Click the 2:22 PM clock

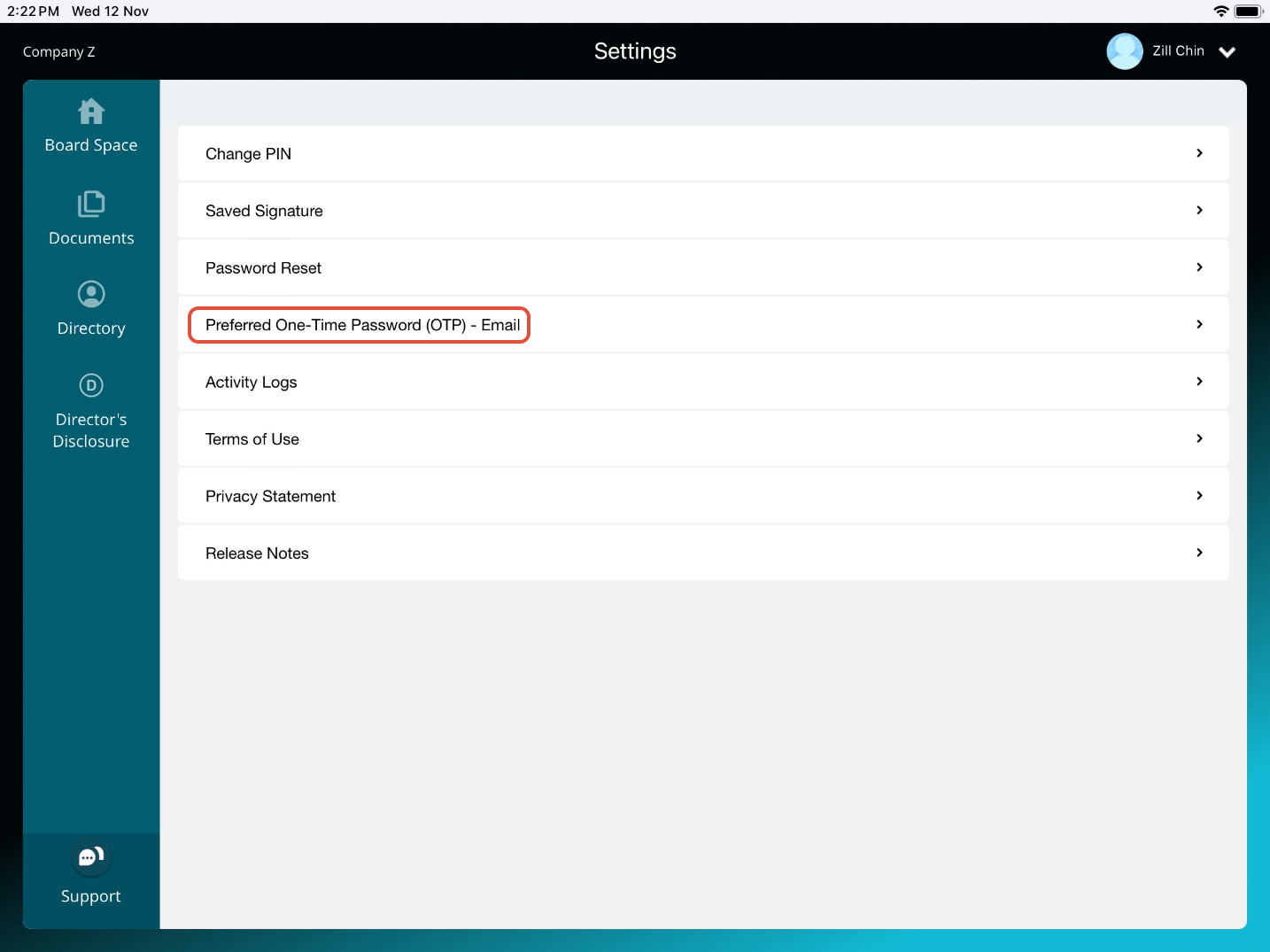click(x=33, y=12)
